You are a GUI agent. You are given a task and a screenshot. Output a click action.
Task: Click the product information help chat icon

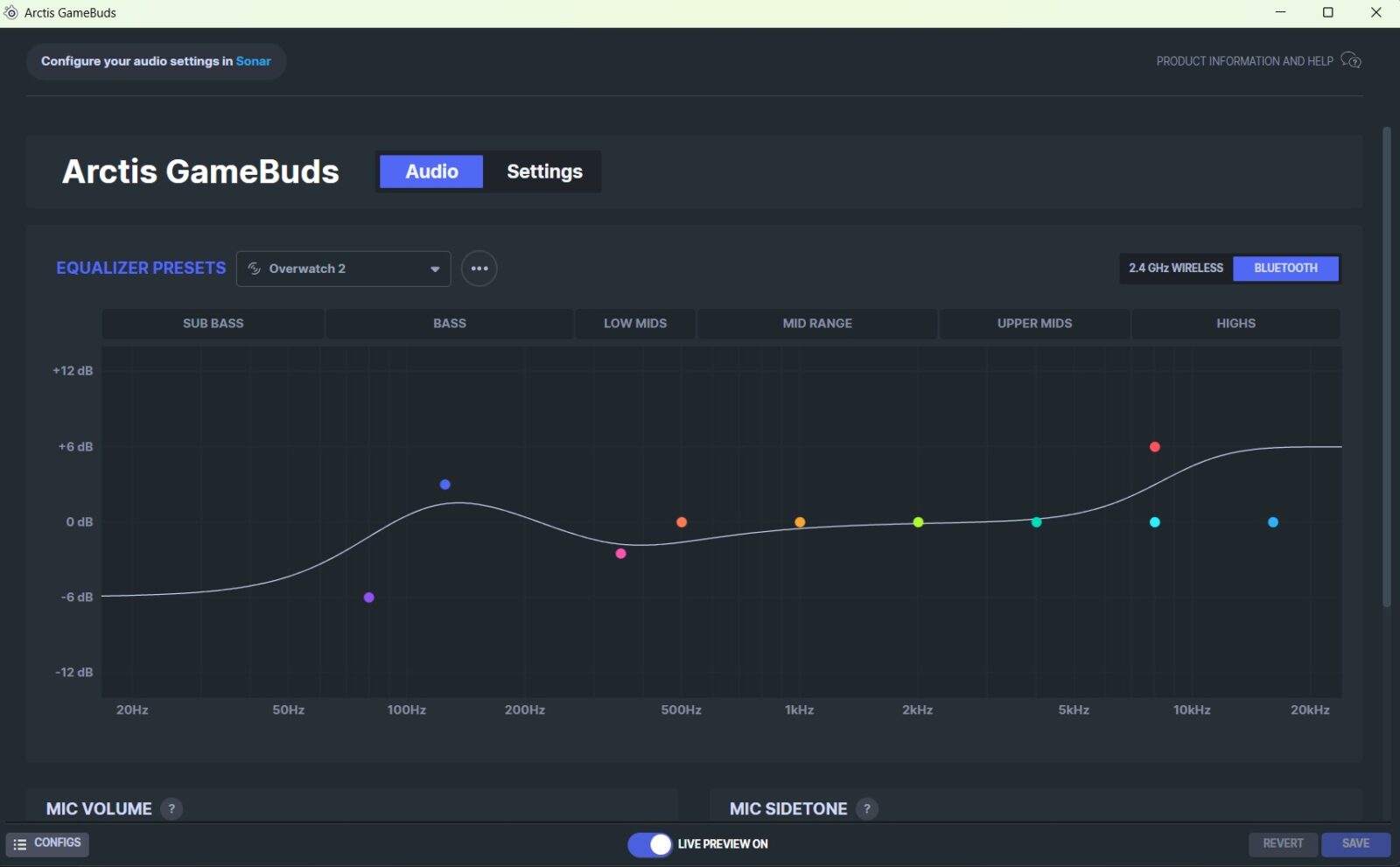point(1351,60)
